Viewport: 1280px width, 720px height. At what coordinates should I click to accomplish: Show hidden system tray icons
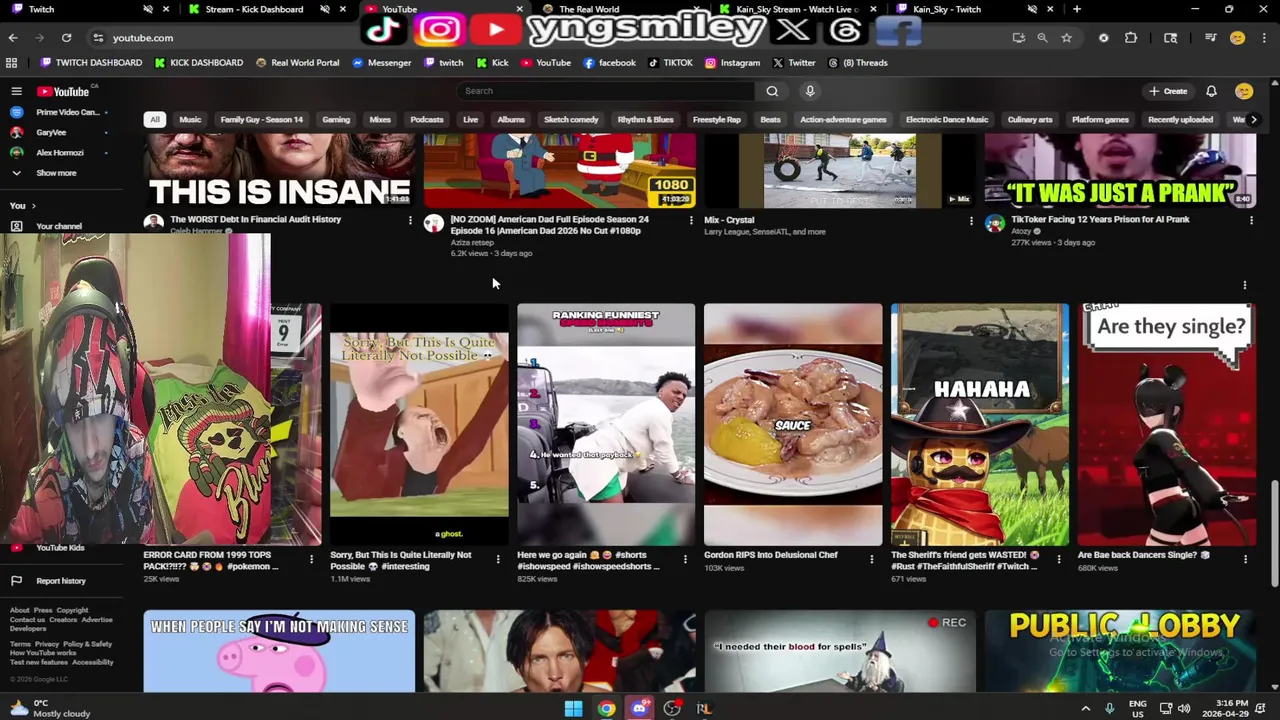point(1085,708)
